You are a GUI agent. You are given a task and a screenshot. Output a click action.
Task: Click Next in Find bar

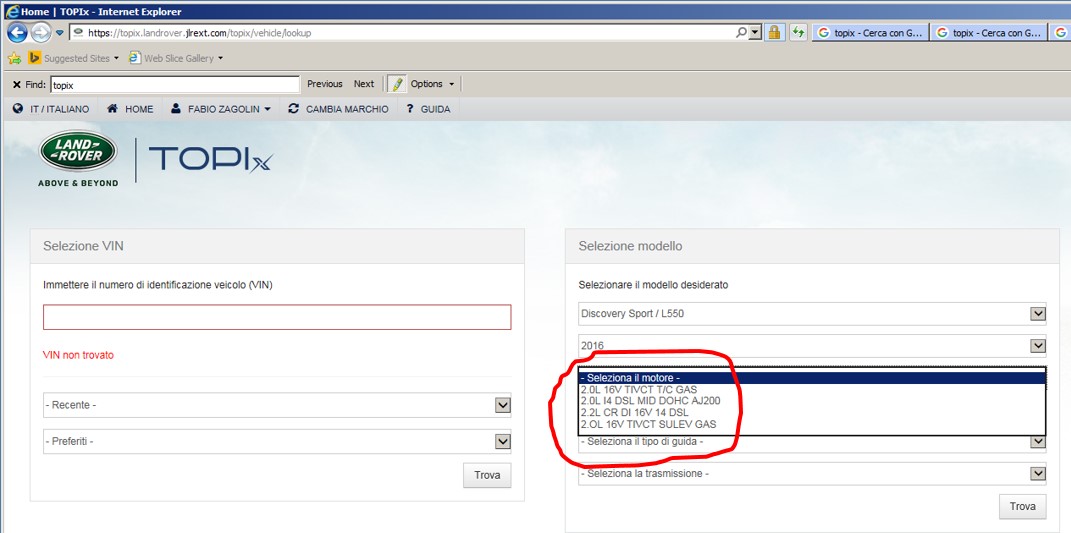[x=364, y=84]
